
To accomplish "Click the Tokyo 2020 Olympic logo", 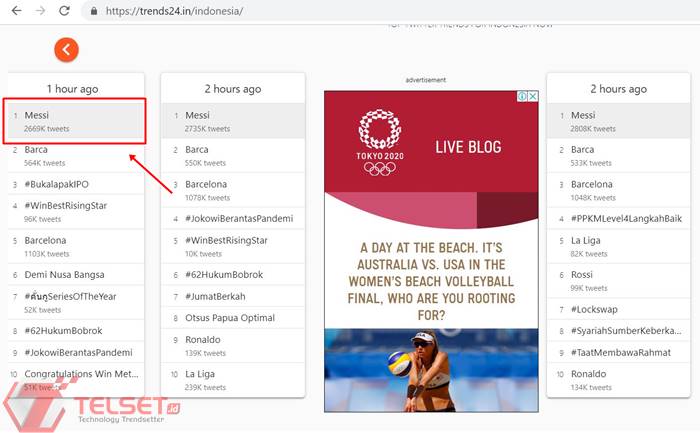I will click(379, 141).
